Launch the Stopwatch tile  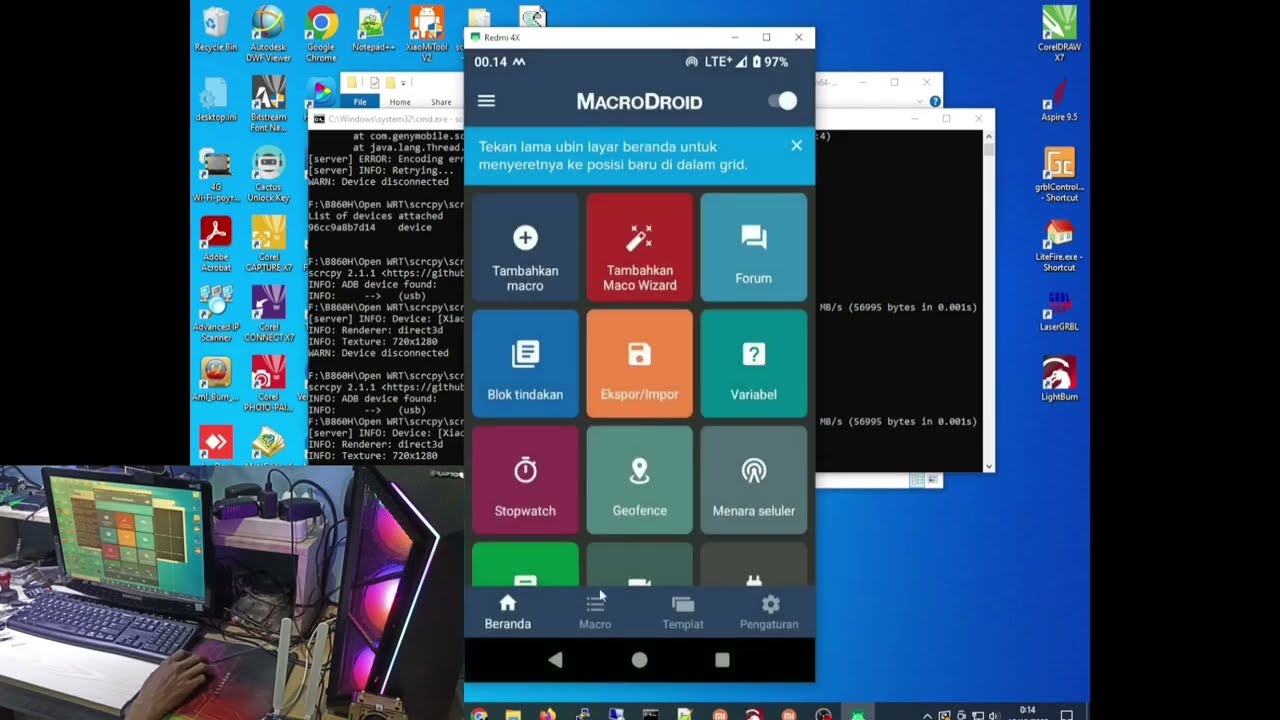click(525, 480)
